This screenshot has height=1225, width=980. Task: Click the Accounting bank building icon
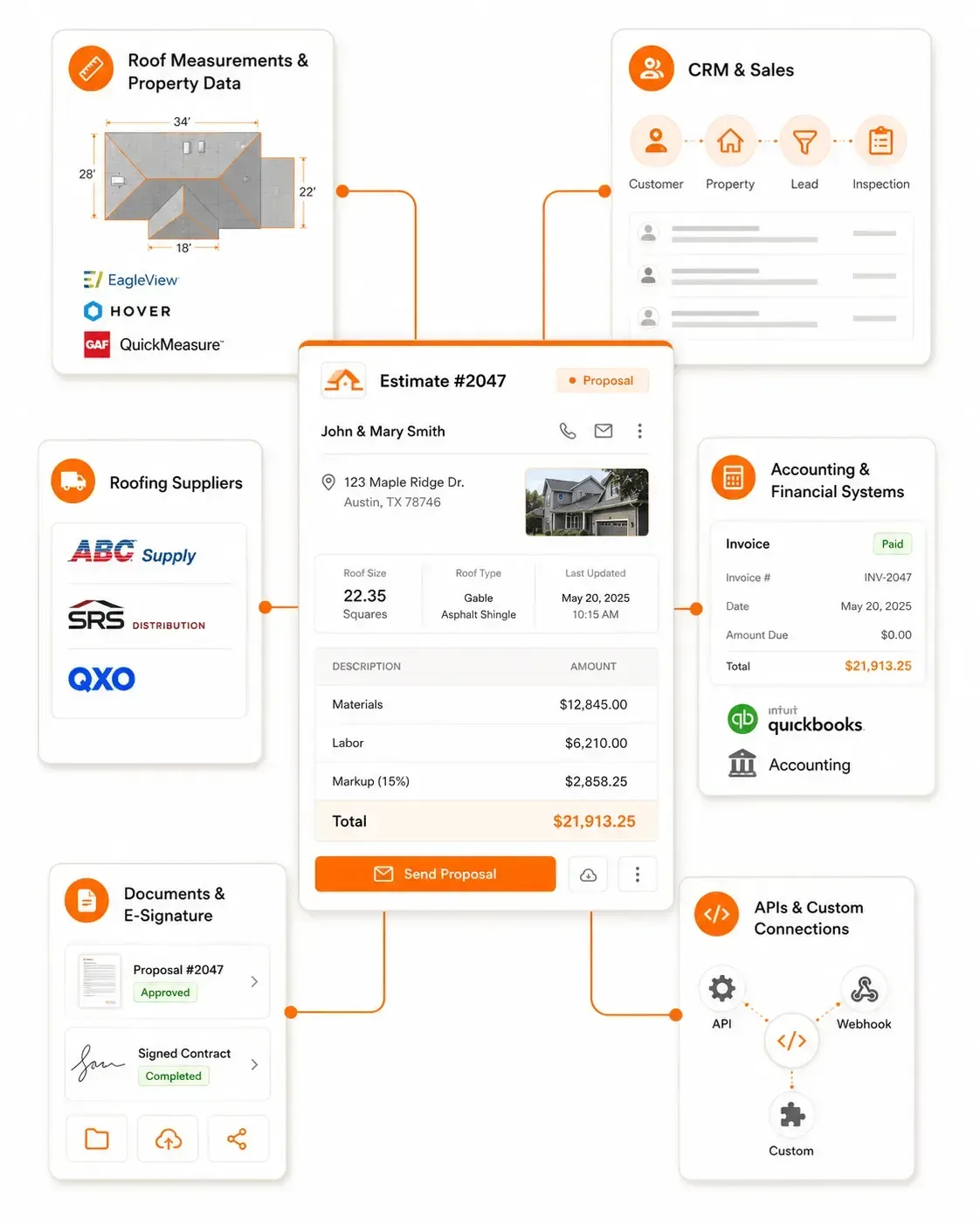pos(742,764)
